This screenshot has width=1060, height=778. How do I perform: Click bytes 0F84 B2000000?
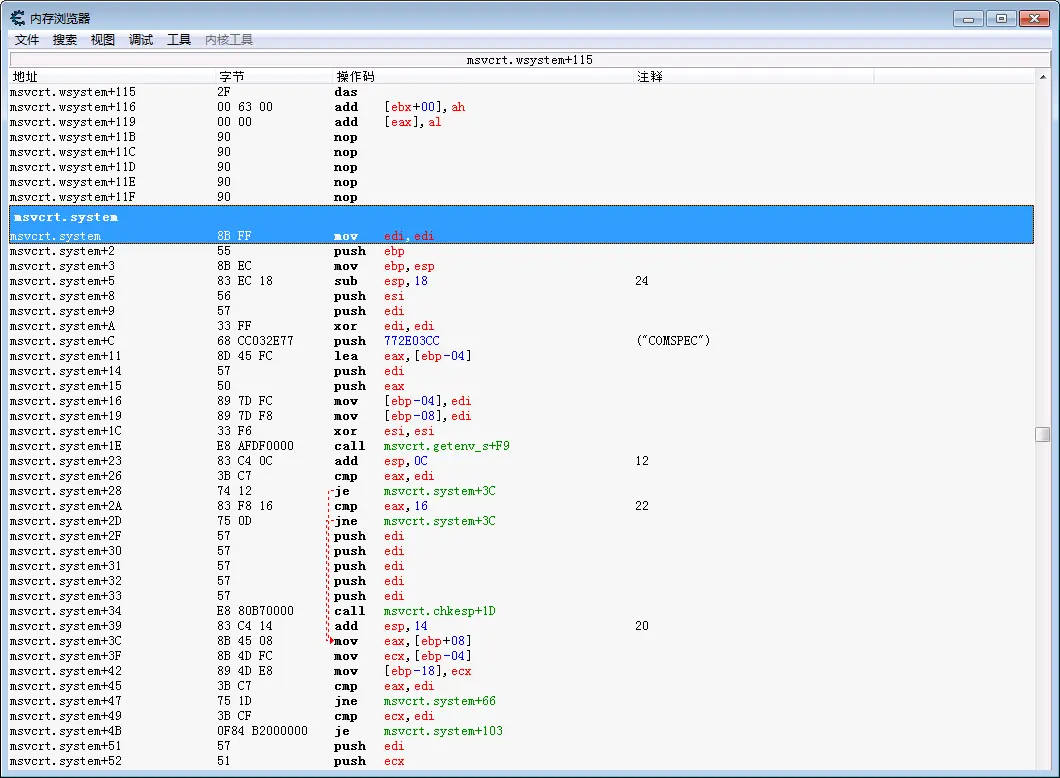tap(262, 731)
